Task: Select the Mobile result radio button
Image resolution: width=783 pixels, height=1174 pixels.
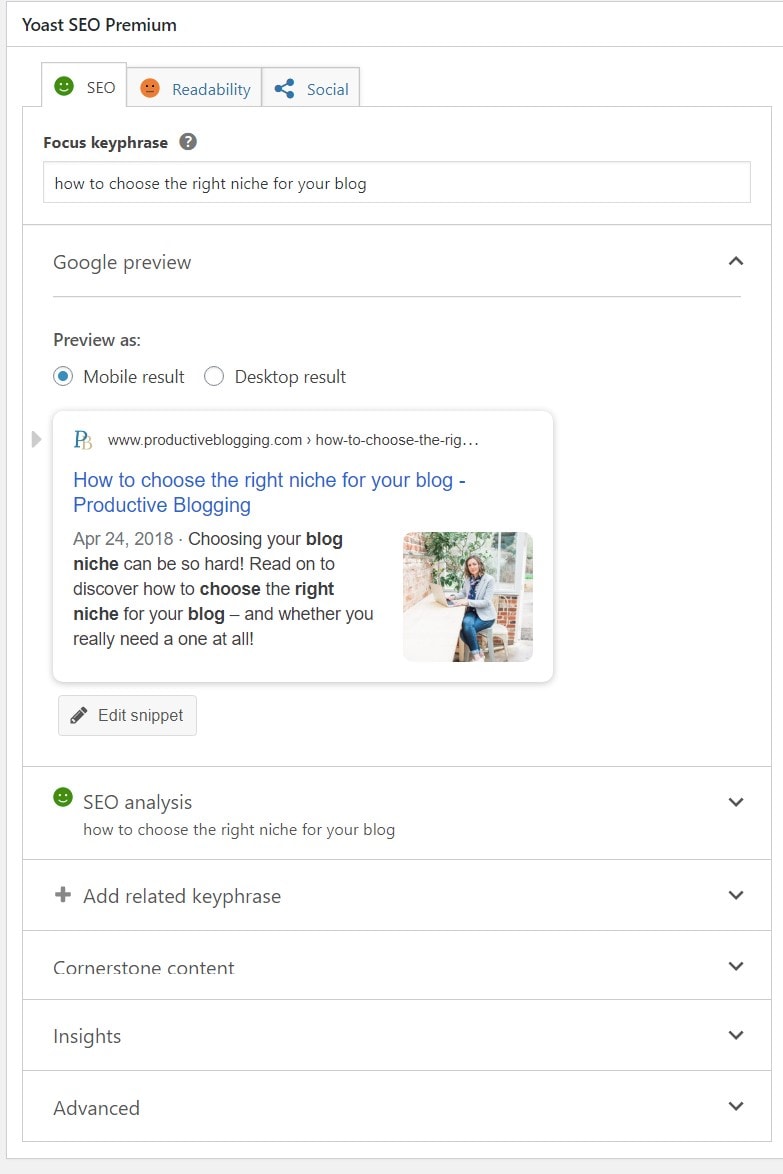Action: tap(64, 376)
